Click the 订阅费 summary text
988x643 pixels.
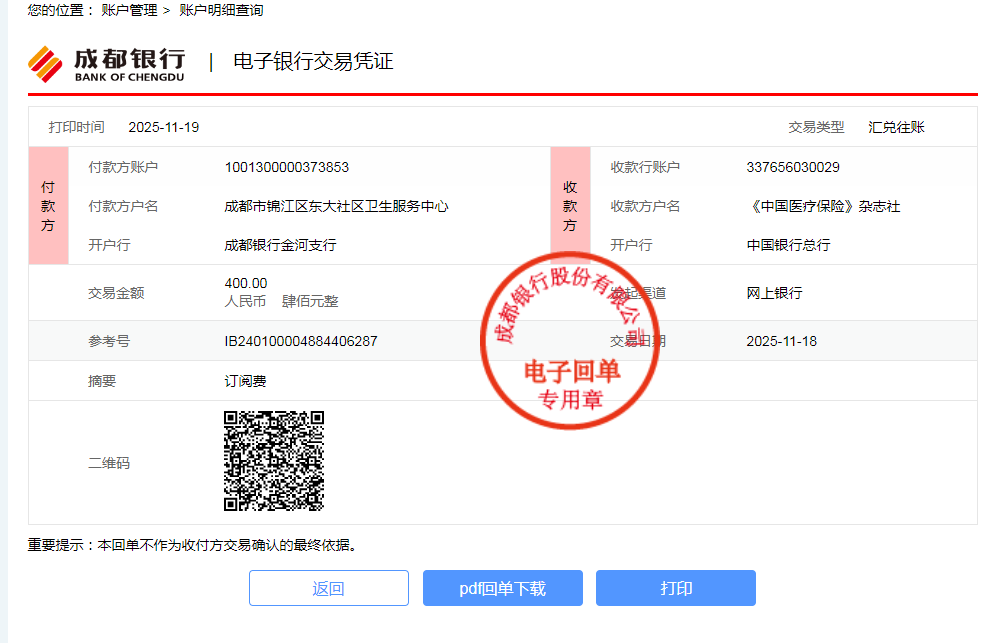pyautogui.click(x=245, y=381)
